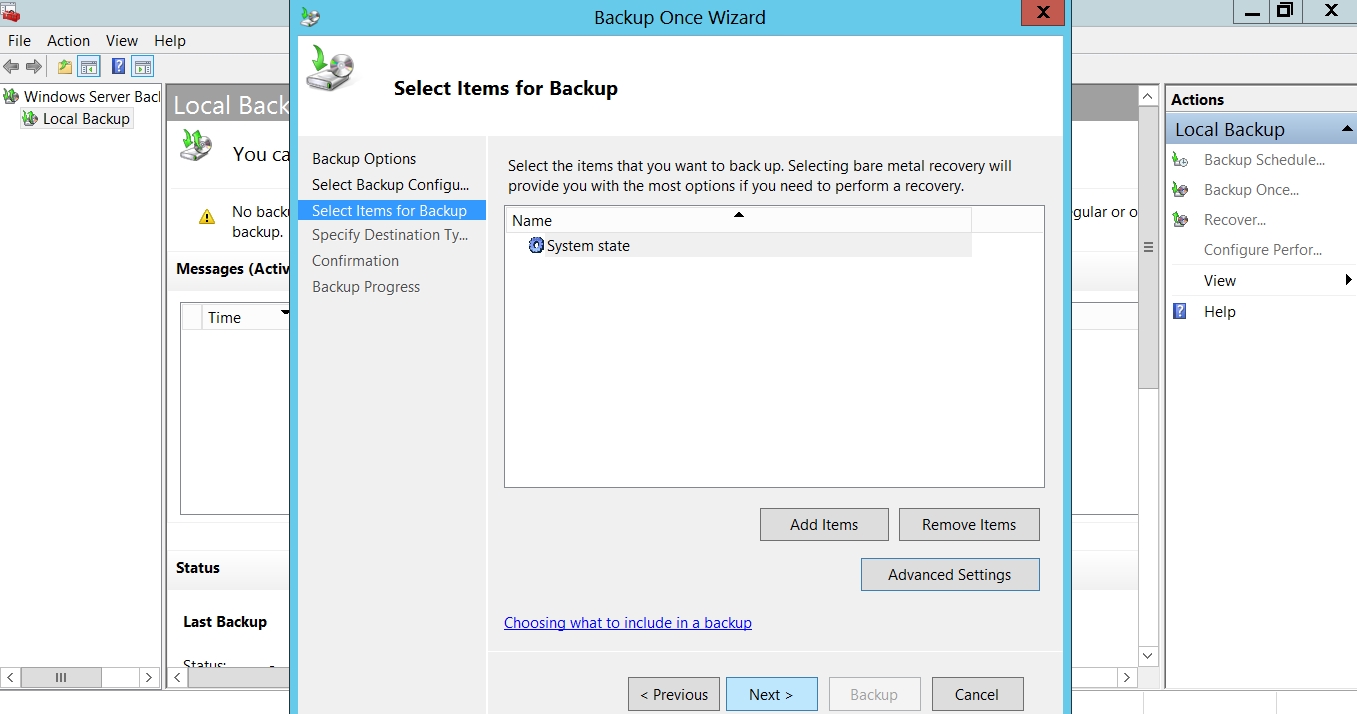Open the Backup Schedule action
1357x714 pixels.
click(x=1264, y=160)
